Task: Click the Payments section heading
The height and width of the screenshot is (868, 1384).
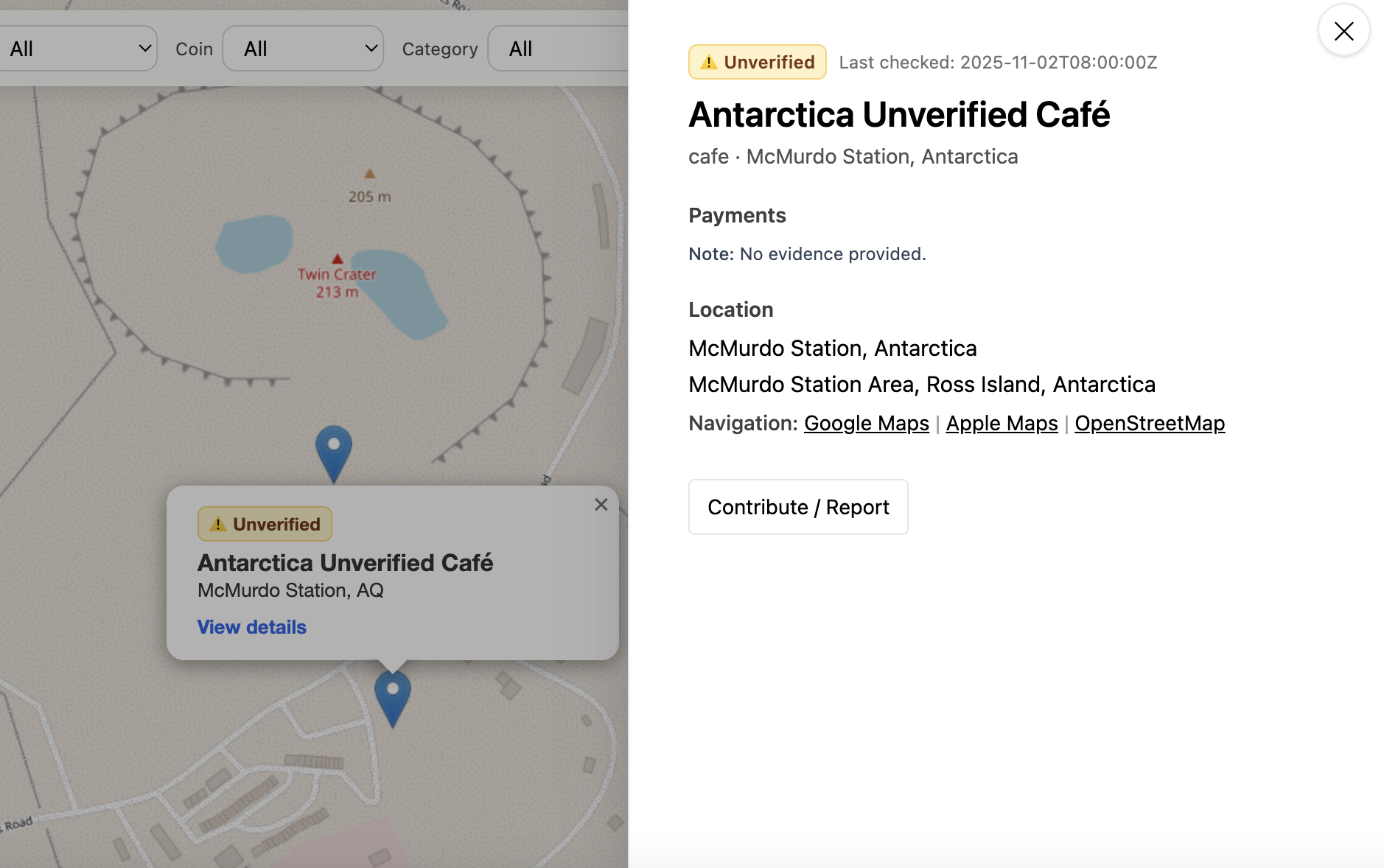Action: tap(737, 215)
